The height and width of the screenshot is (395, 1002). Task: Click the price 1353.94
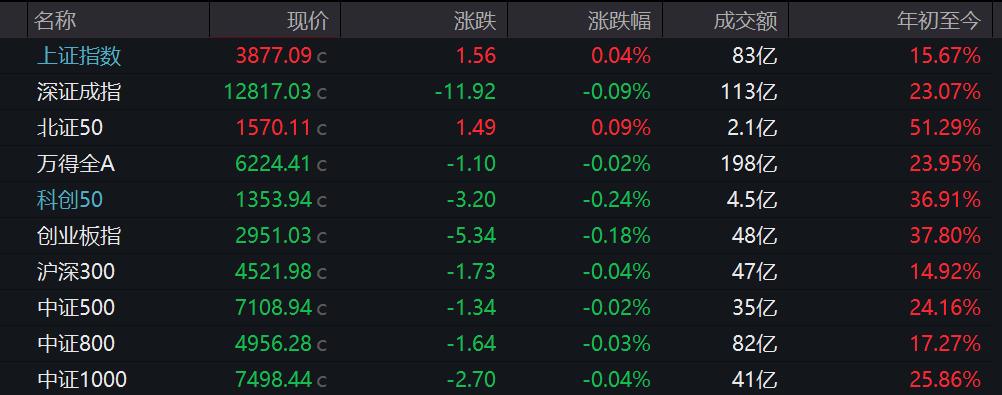click(274, 200)
